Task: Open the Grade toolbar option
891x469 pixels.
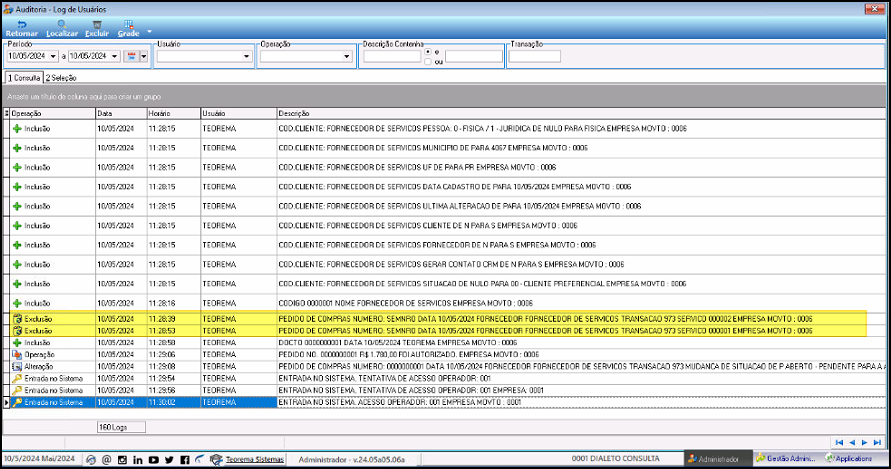Action: pos(128,28)
